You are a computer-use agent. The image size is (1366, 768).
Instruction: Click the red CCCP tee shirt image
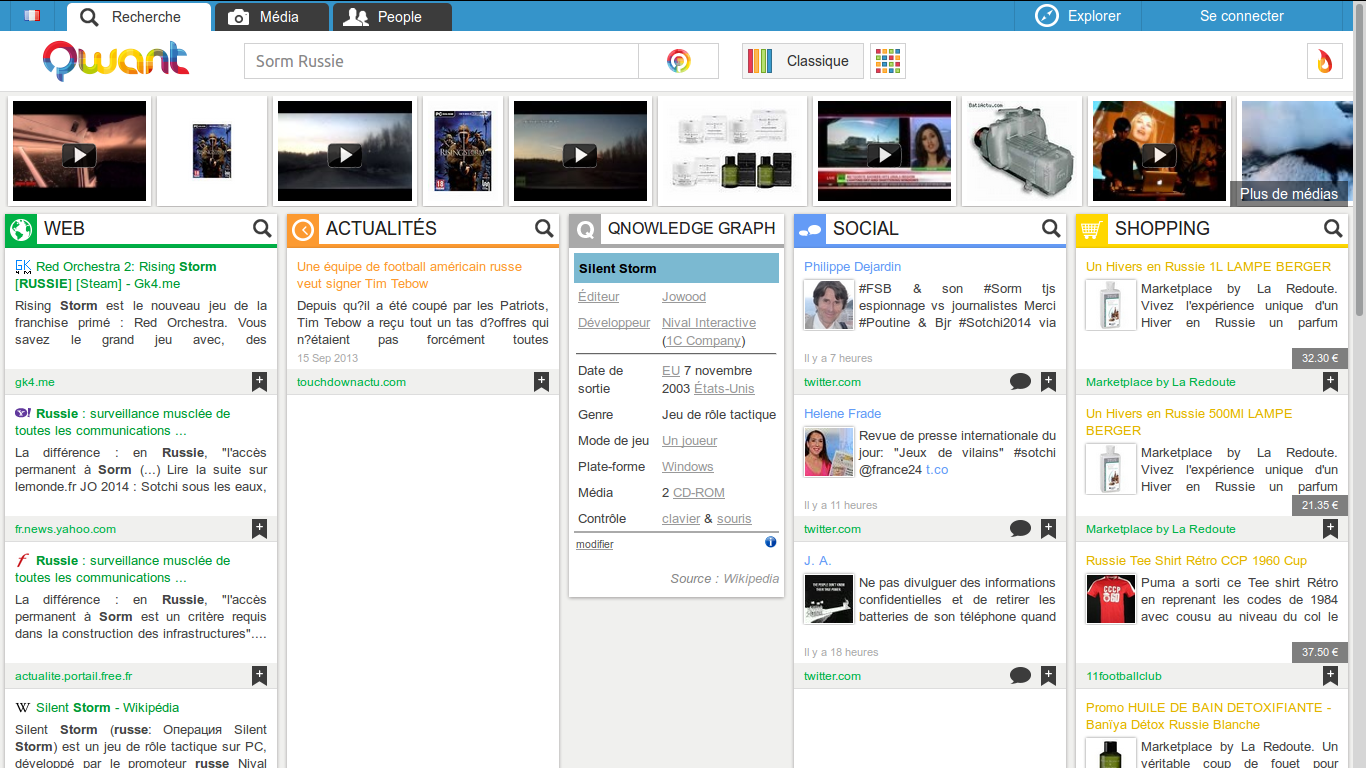coord(1111,599)
